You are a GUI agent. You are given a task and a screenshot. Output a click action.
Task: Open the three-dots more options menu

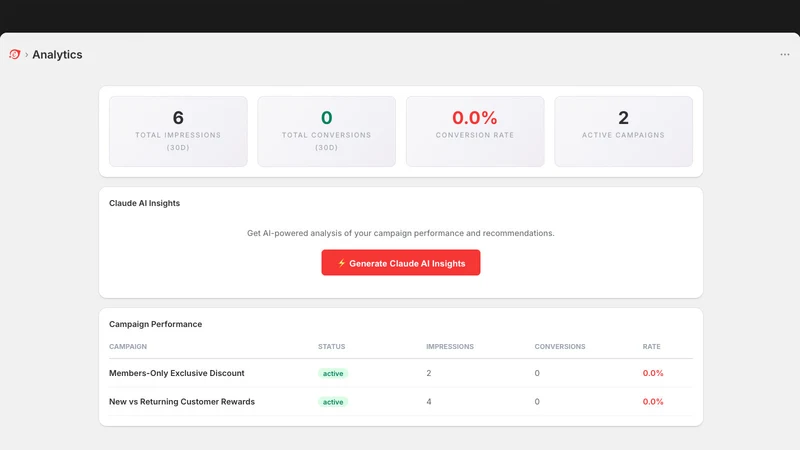785,55
